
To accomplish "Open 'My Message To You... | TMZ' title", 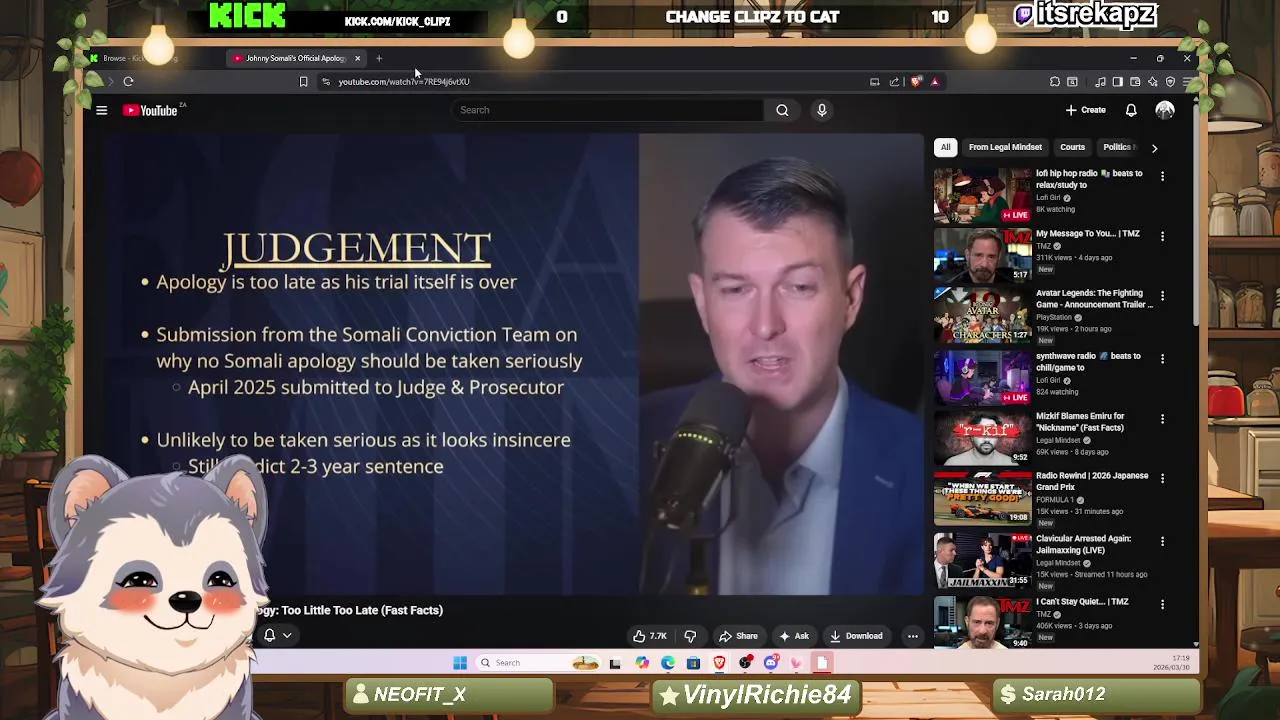I will (1088, 234).
